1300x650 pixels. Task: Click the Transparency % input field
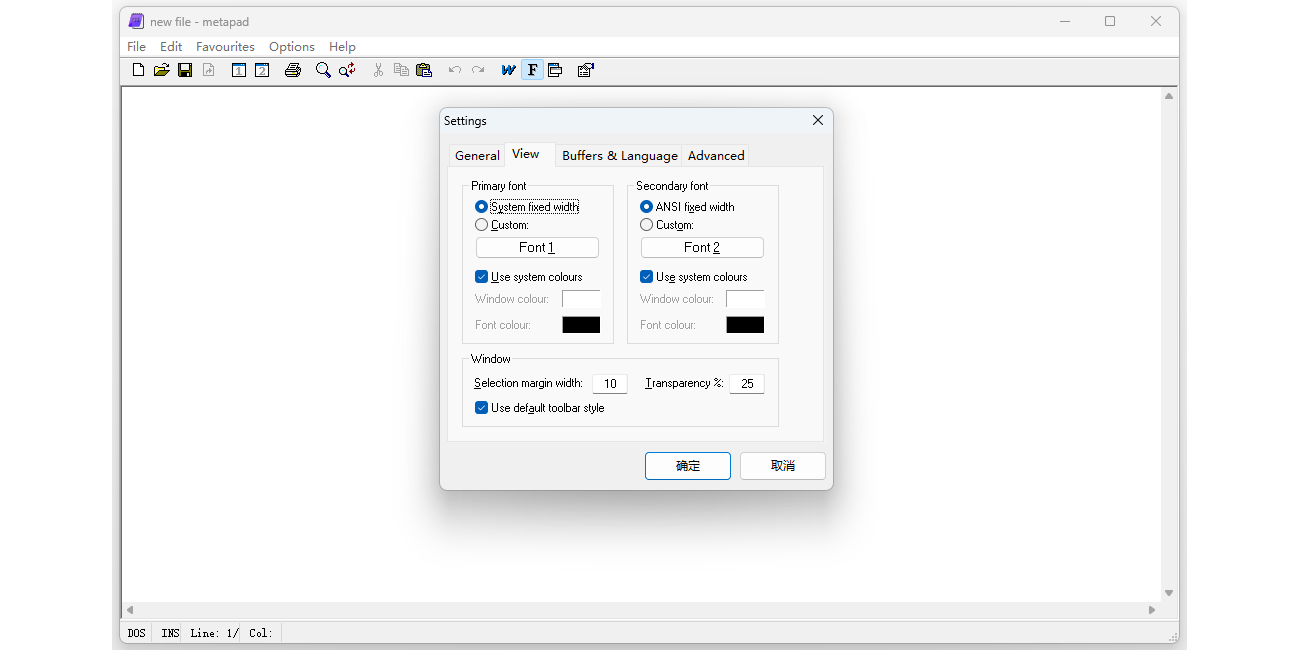pyautogui.click(x=747, y=384)
